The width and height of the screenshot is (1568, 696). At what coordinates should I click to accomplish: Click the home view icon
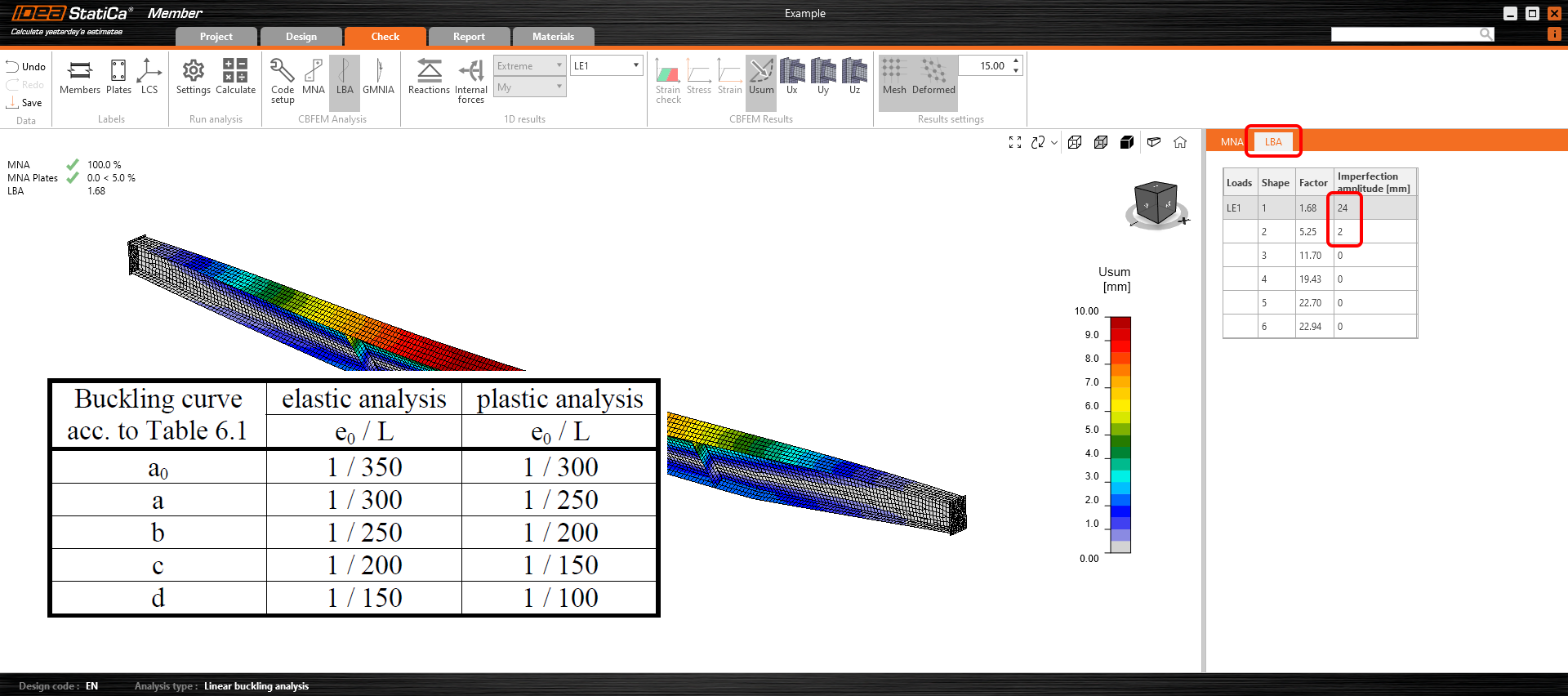click(1180, 142)
